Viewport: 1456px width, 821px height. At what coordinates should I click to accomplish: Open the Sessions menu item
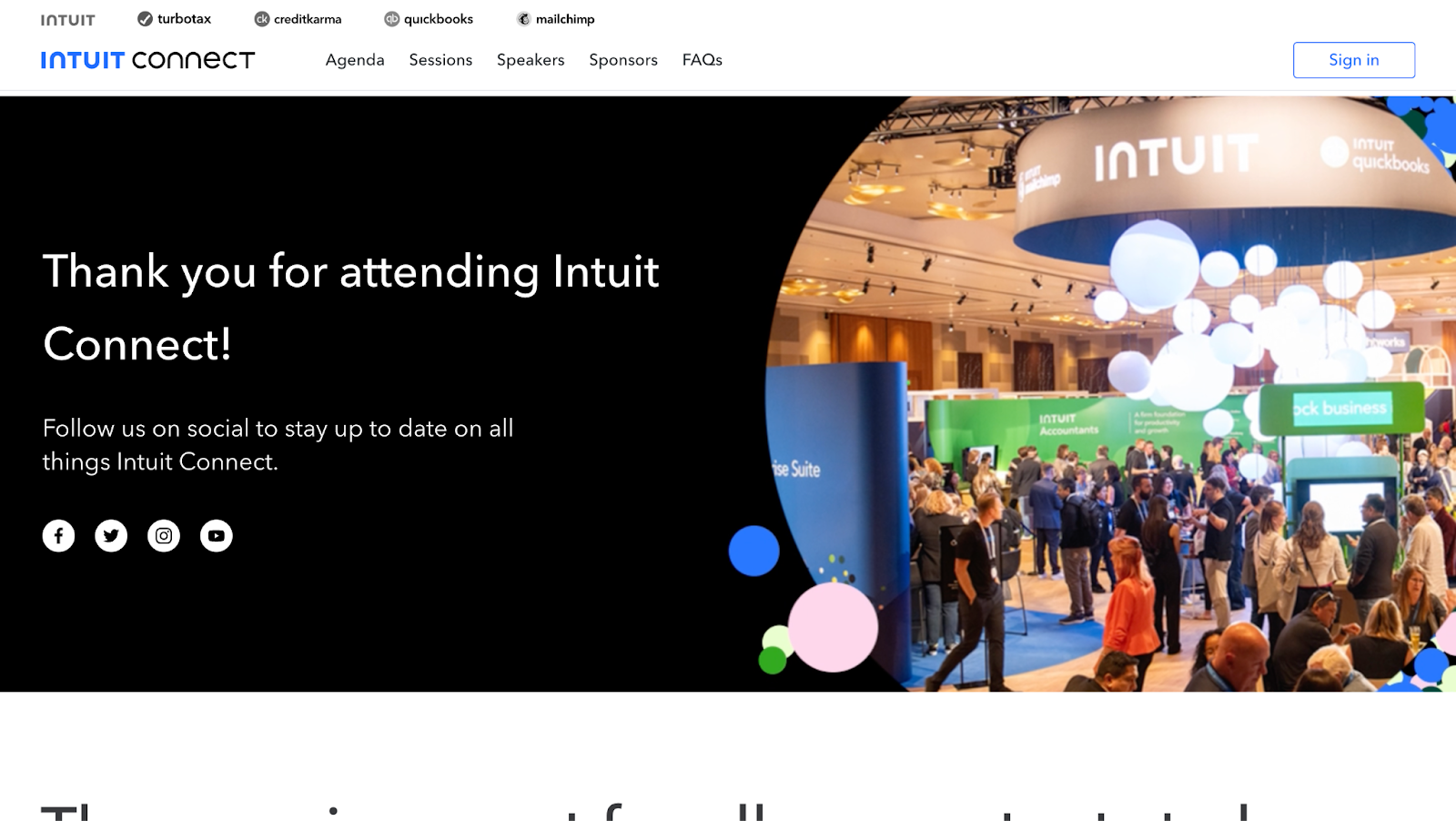tap(440, 60)
